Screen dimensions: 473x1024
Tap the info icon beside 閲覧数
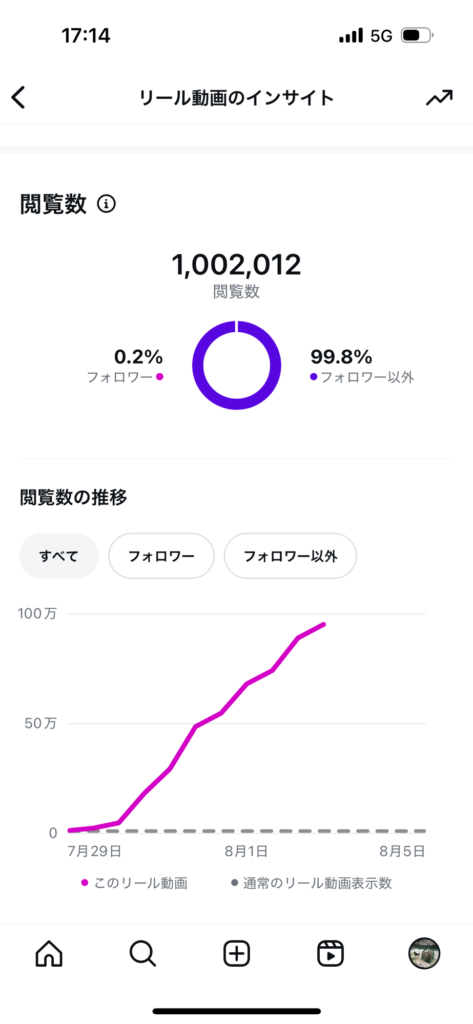tap(106, 204)
